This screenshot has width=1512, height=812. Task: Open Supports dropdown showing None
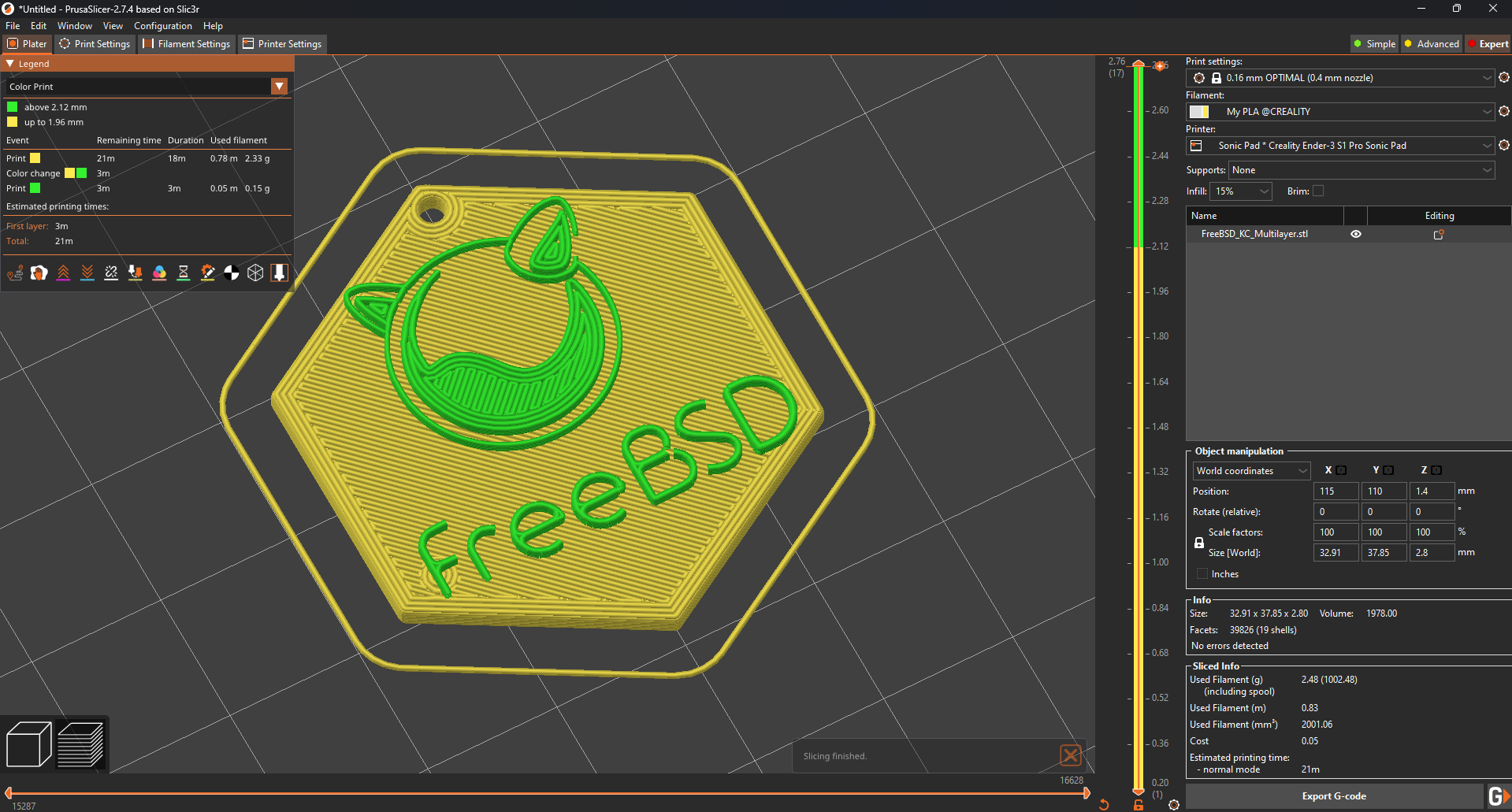tap(1362, 170)
